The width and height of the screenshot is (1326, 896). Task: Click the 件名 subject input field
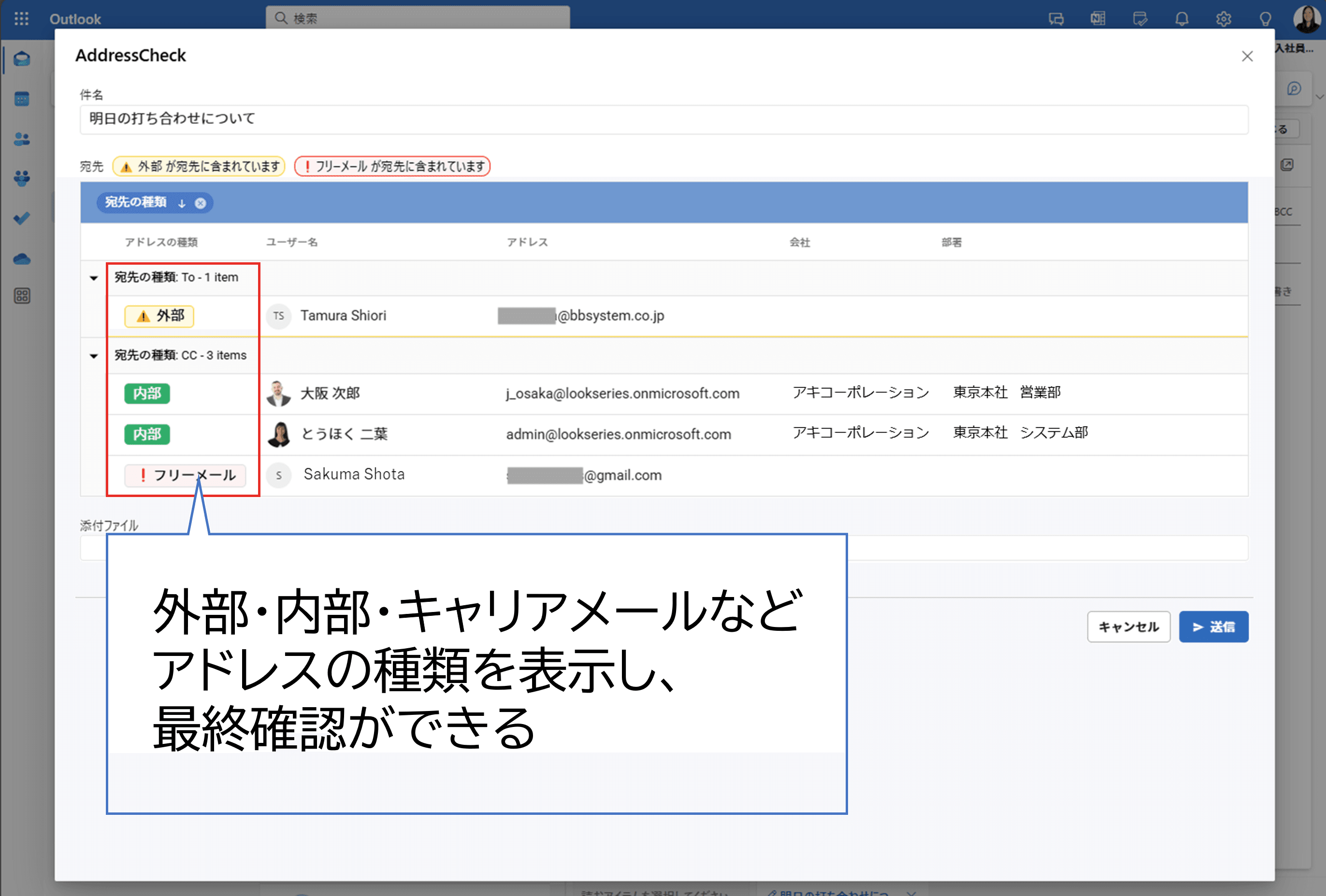[x=662, y=119]
